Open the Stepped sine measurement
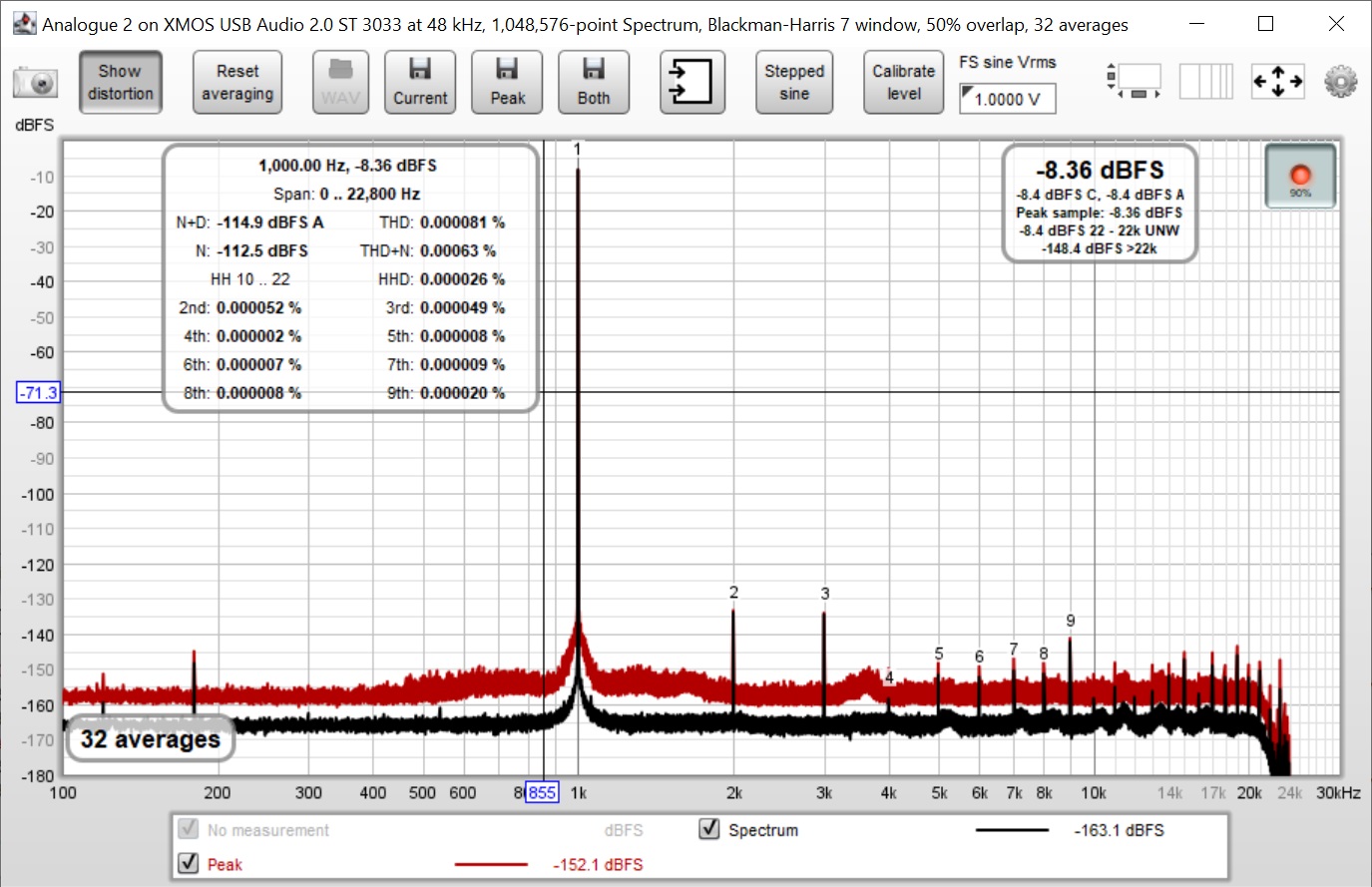 coord(794,83)
